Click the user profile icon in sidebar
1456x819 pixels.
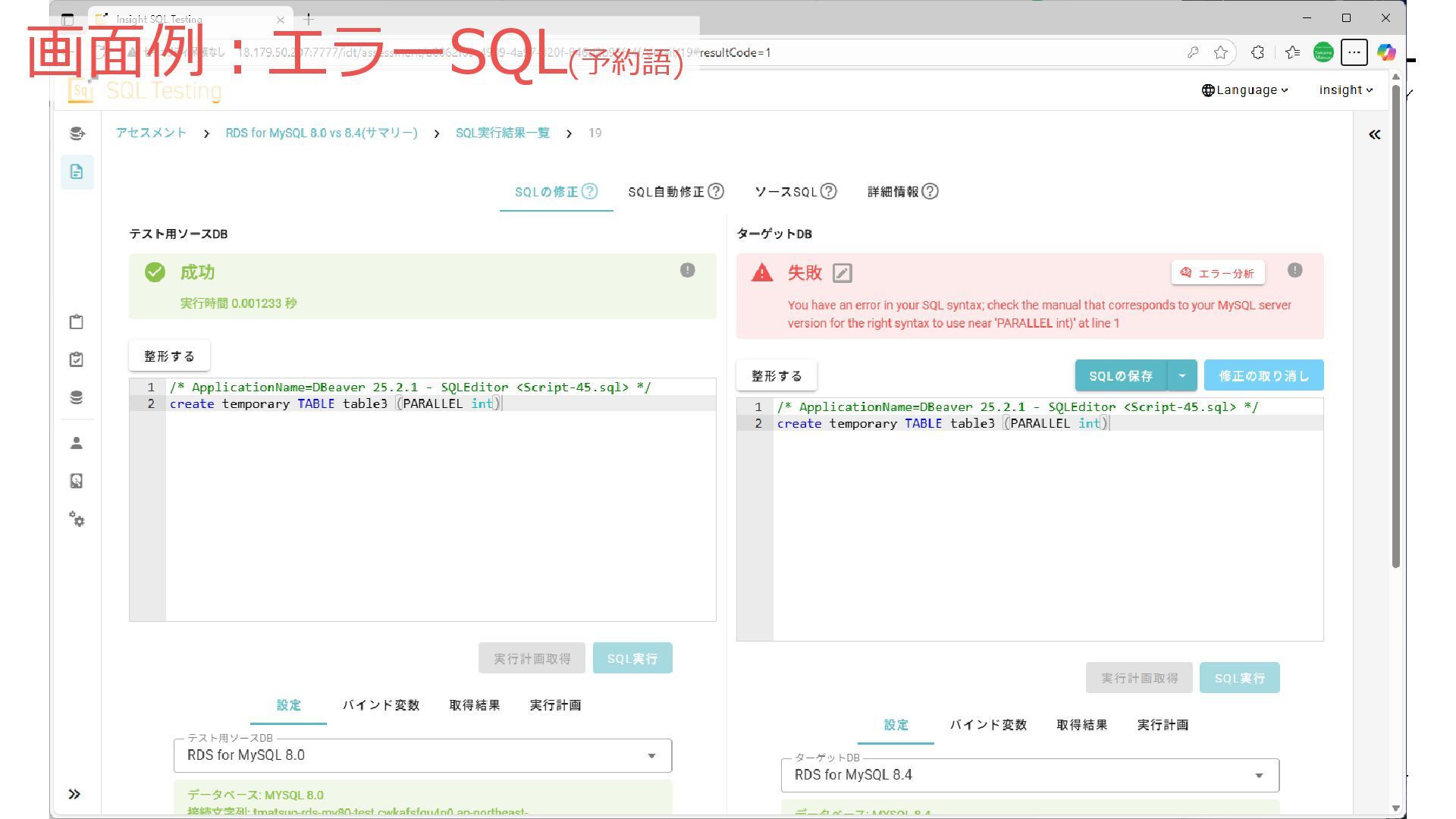(77, 443)
